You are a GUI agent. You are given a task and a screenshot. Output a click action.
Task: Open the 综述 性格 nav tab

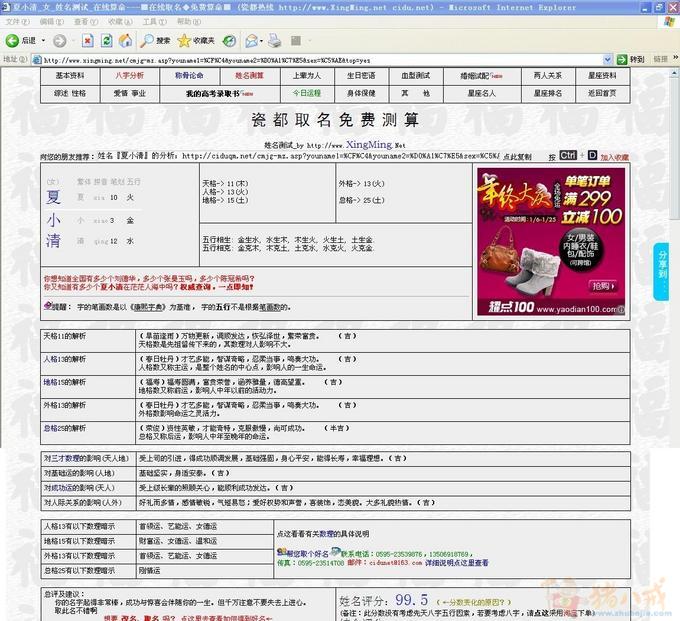click(70, 93)
